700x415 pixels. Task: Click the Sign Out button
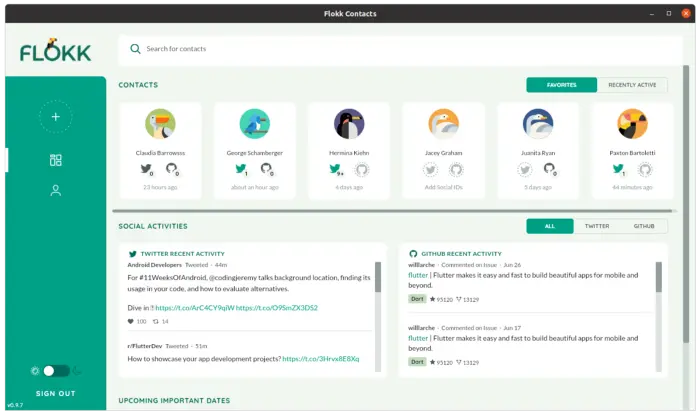[x=55, y=394]
